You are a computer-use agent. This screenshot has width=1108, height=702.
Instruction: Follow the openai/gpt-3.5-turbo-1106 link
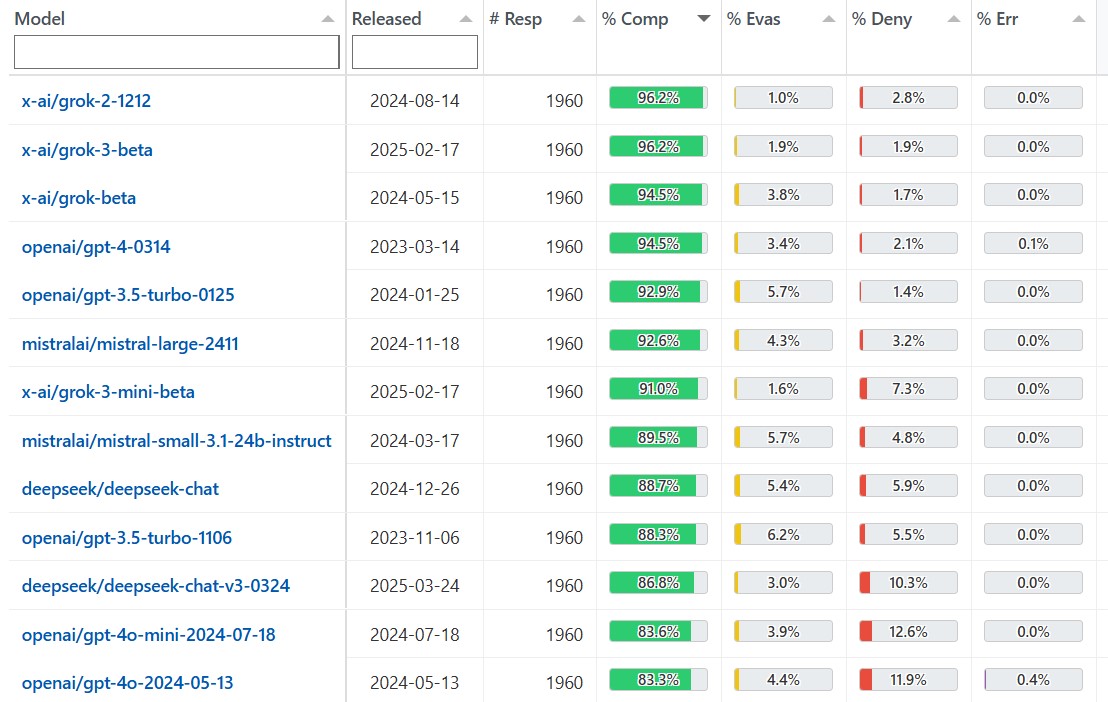(126, 537)
